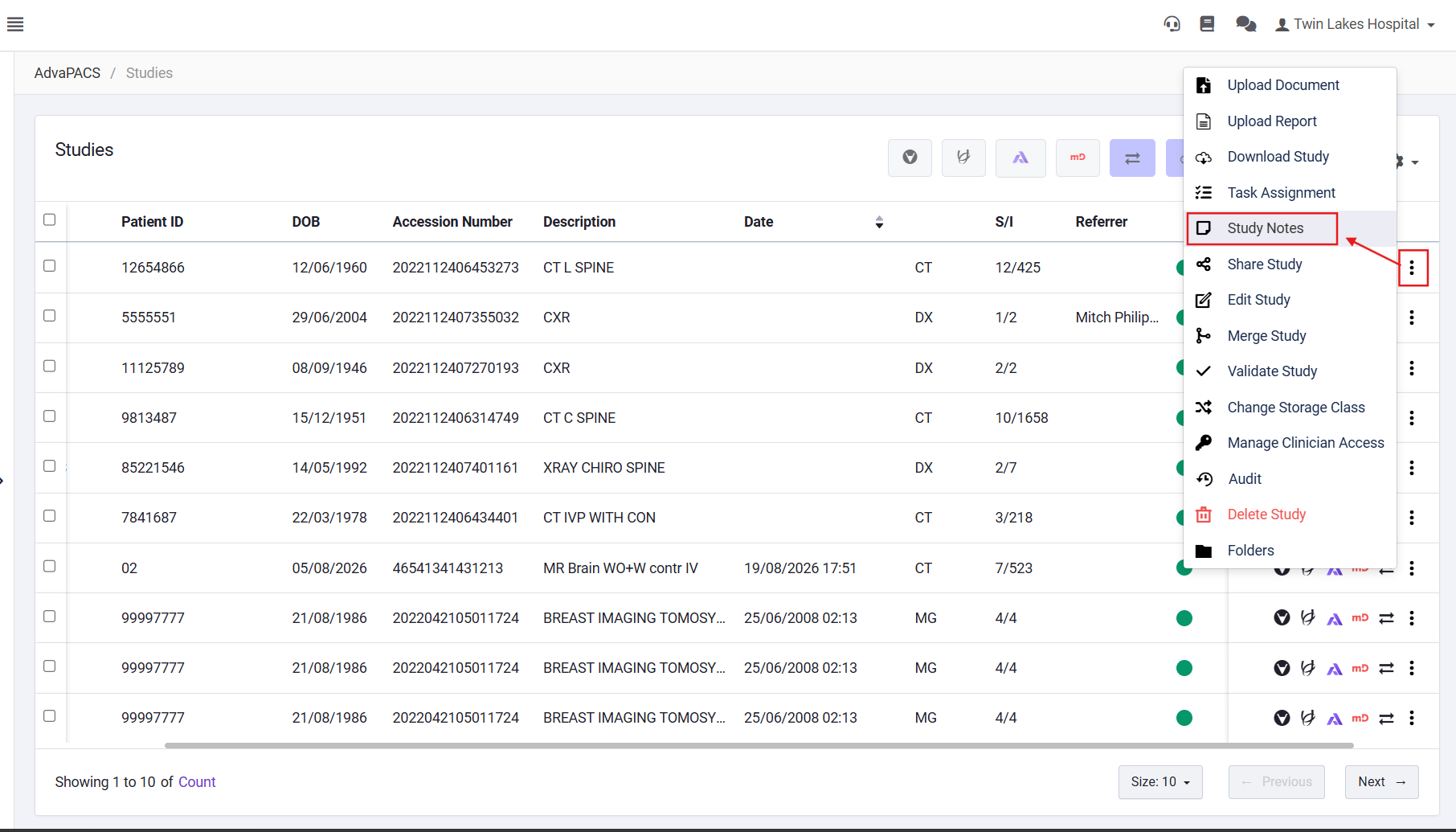The width and height of the screenshot is (1456, 832).
Task: Click the documentation book icon
Action: tap(1207, 24)
